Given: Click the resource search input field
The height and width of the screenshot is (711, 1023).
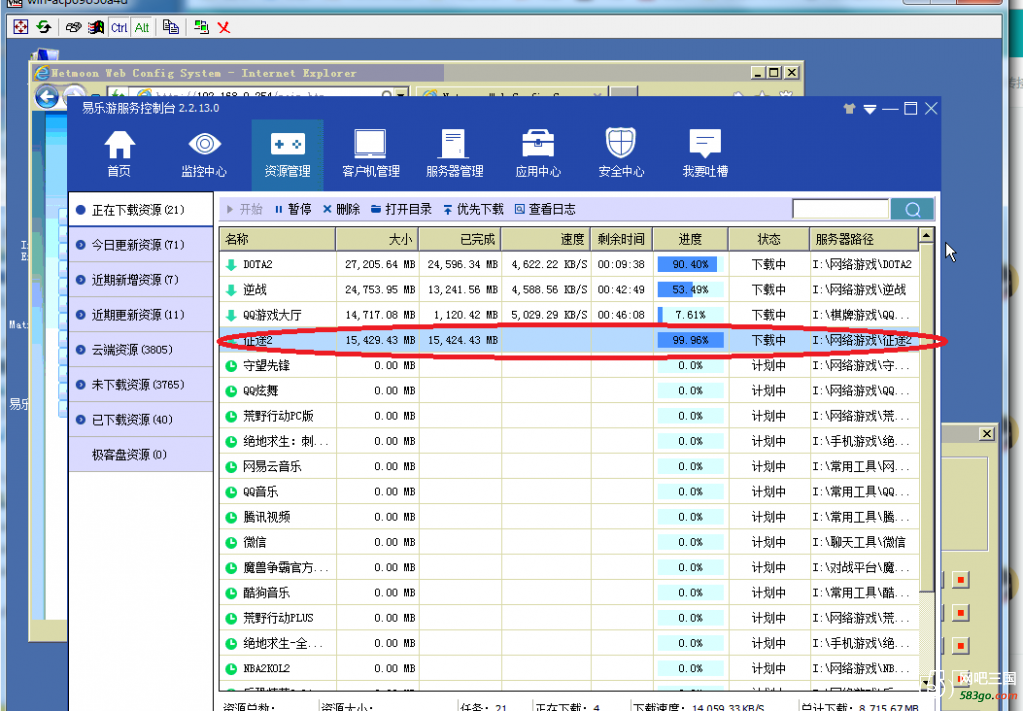Looking at the screenshot, I should pos(840,209).
